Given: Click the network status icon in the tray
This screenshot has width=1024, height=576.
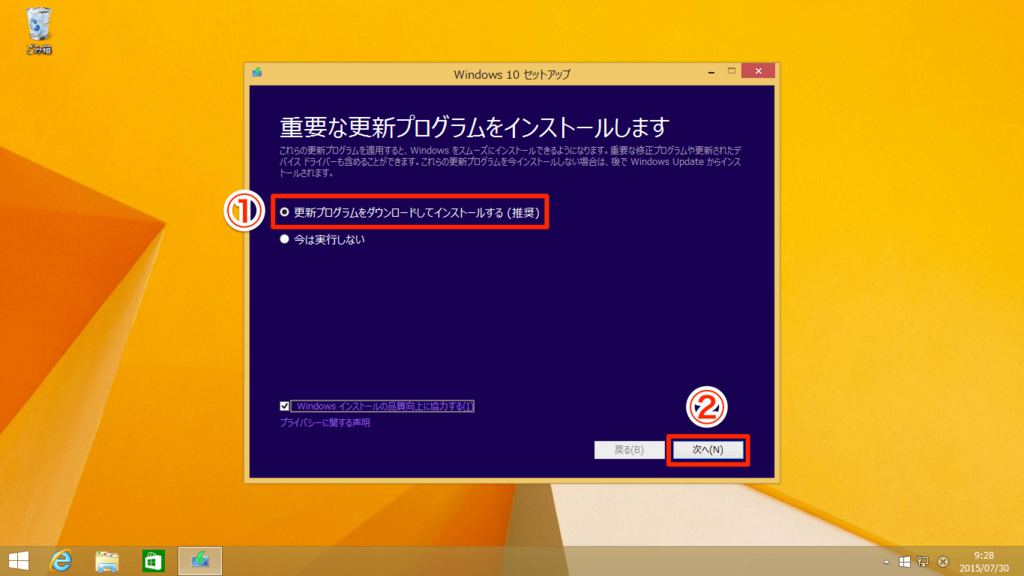Looking at the screenshot, I should tap(922, 560).
